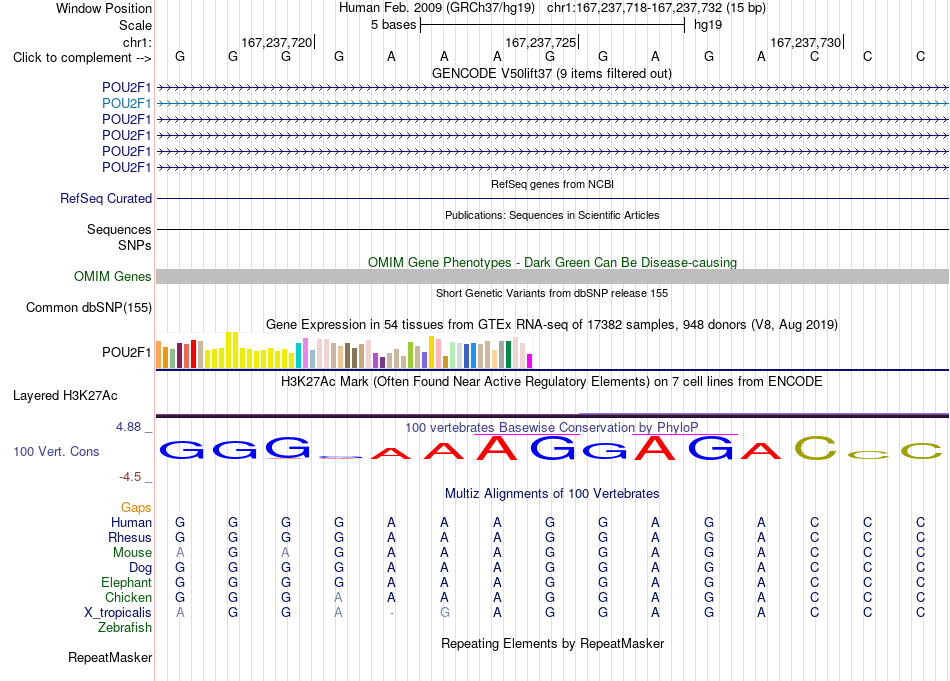Click the magenta bar in GTEx chart
950x681 pixels.
[x=530, y=361]
